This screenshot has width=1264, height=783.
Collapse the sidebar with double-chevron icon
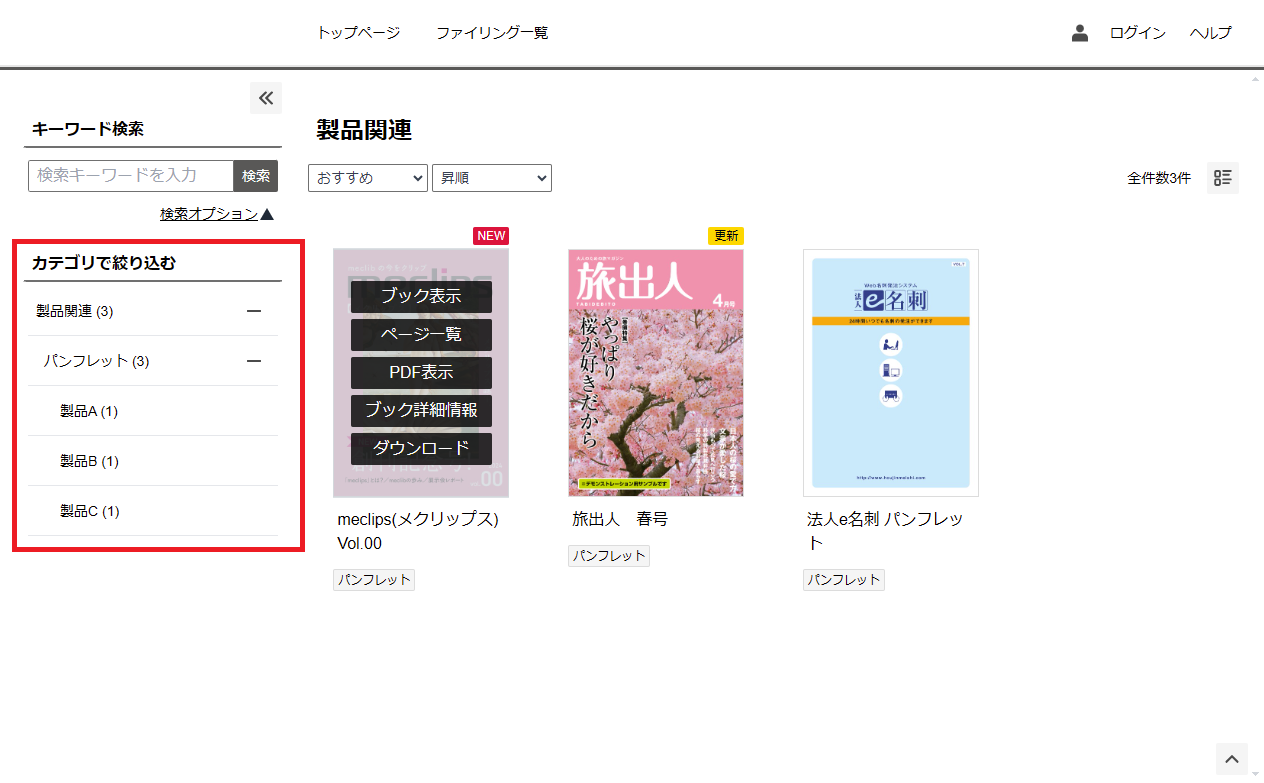pyautogui.click(x=266, y=98)
